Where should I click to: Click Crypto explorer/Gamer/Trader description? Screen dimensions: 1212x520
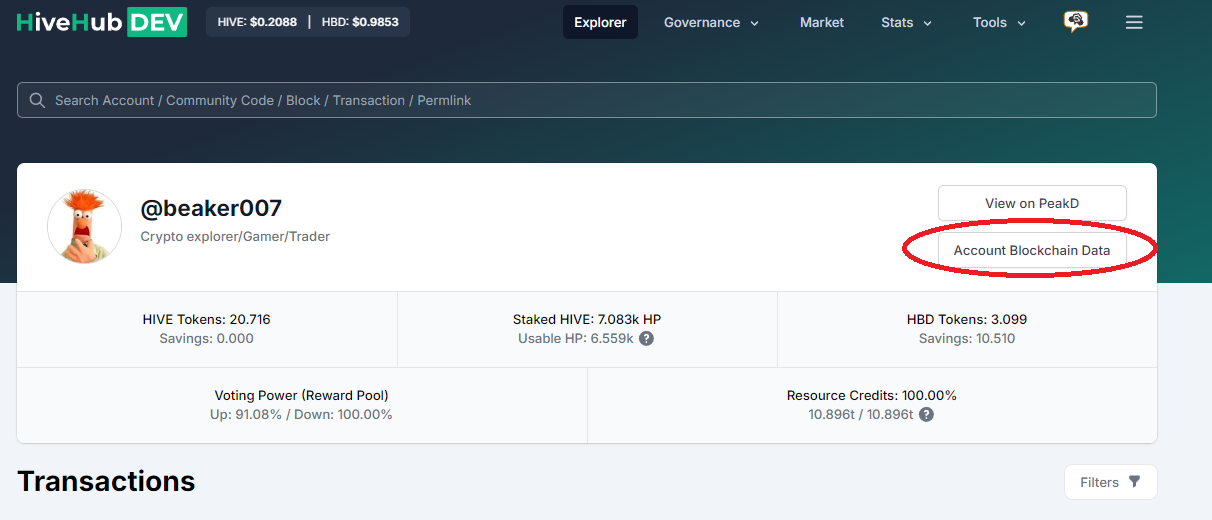point(235,237)
